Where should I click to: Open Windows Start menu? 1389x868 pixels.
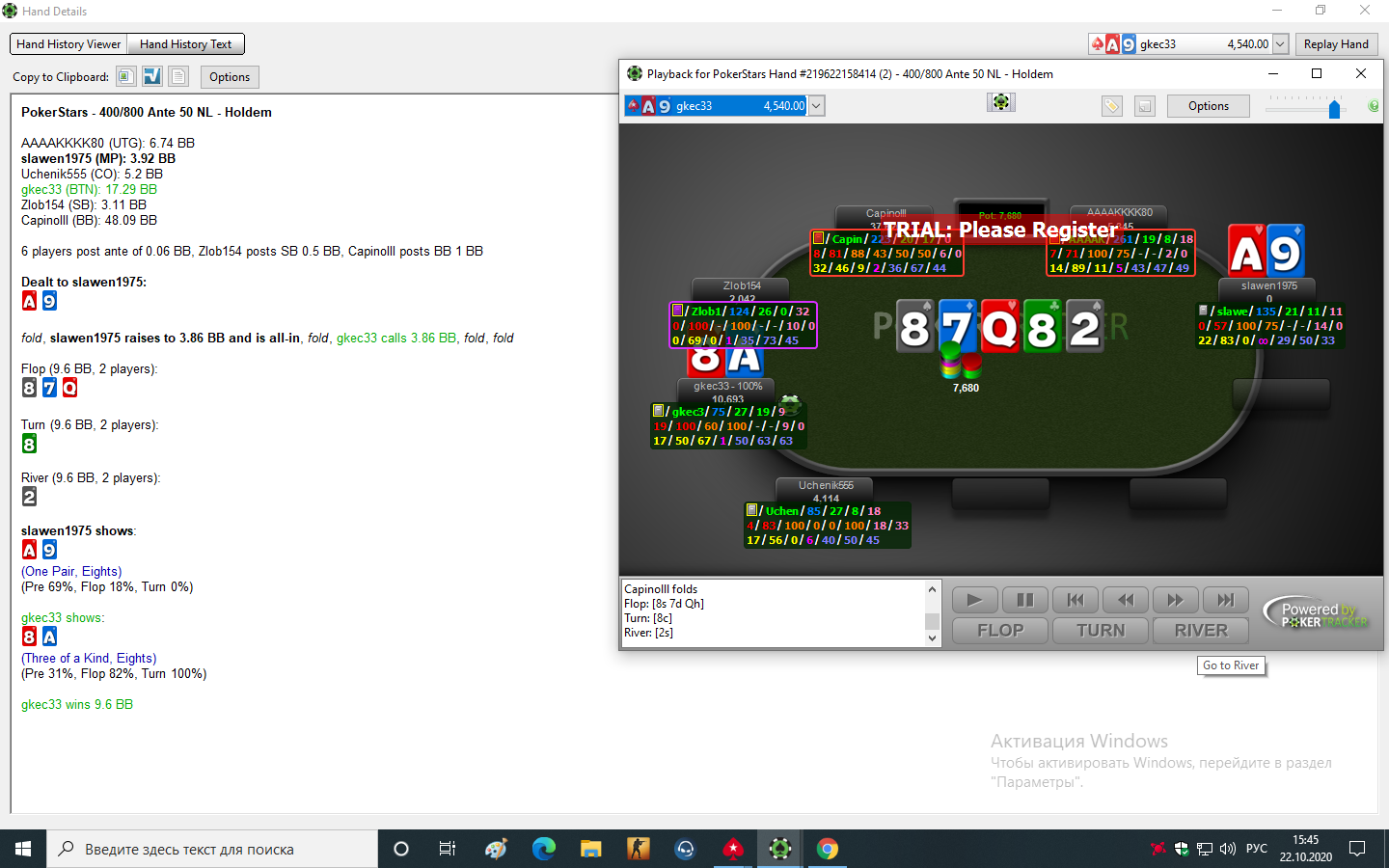tap(23, 849)
